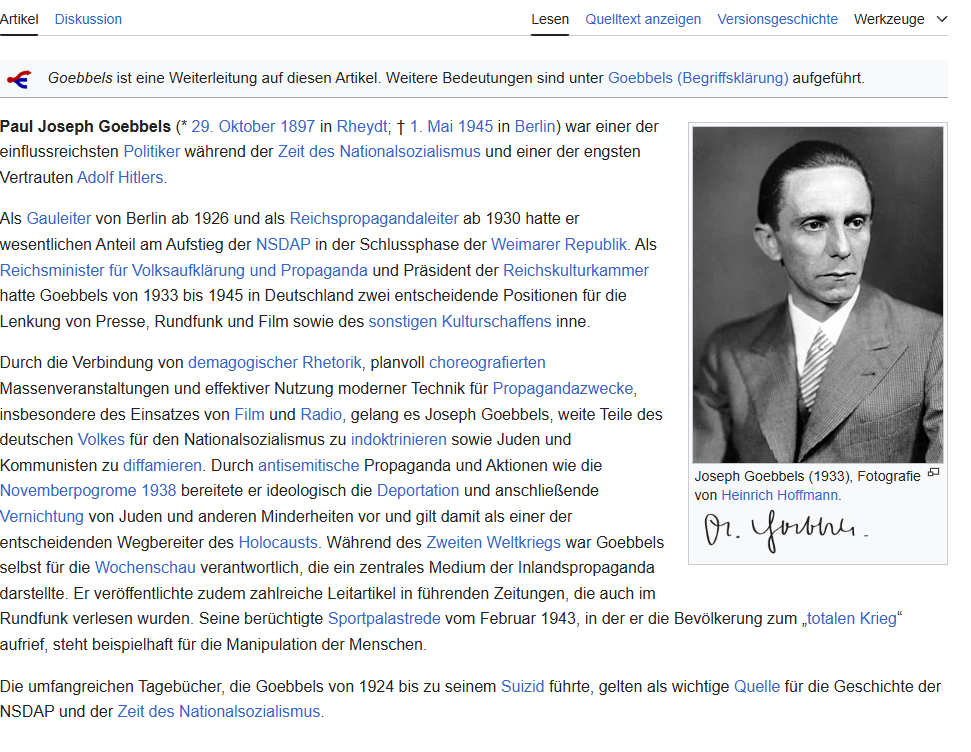This screenshot has width=971, height=752.
Task: Open the Lesen view tab
Action: pos(550,19)
